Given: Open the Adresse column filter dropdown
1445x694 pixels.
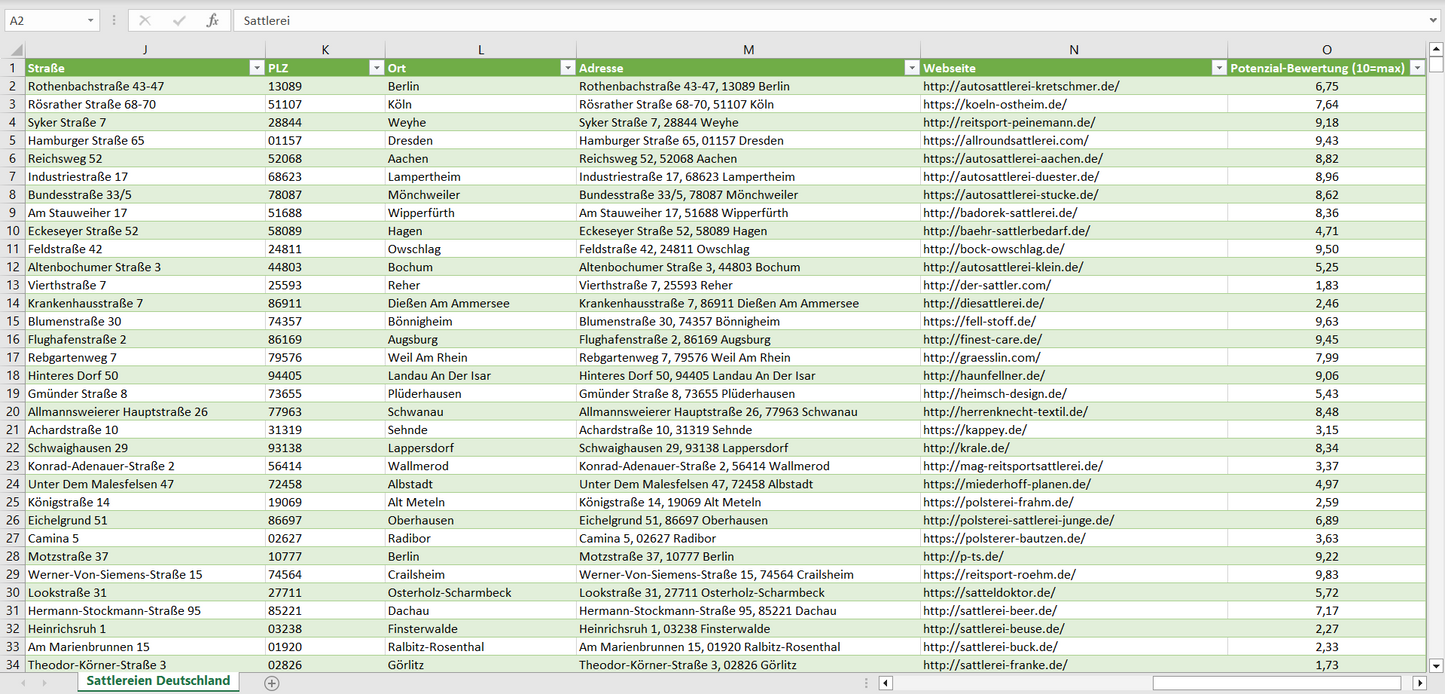Looking at the screenshot, I should (x=911, y=68).
